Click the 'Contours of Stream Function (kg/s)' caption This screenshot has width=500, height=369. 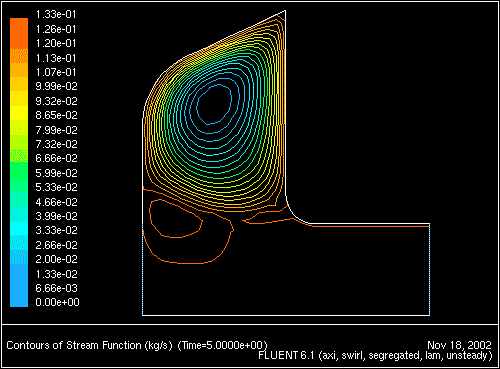[89, 345]
